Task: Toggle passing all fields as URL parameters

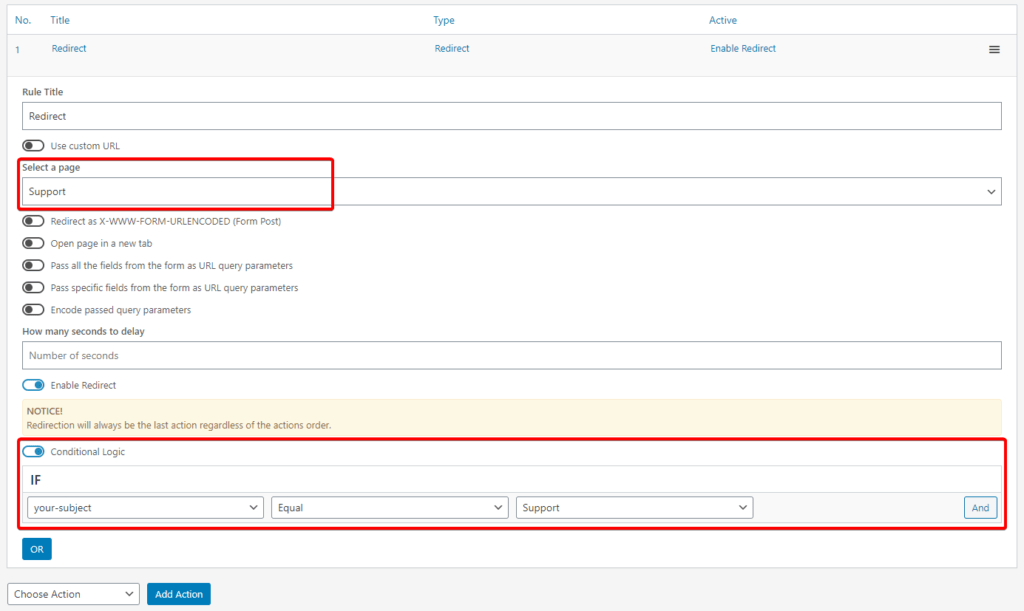Action: (x=33, y=265)
